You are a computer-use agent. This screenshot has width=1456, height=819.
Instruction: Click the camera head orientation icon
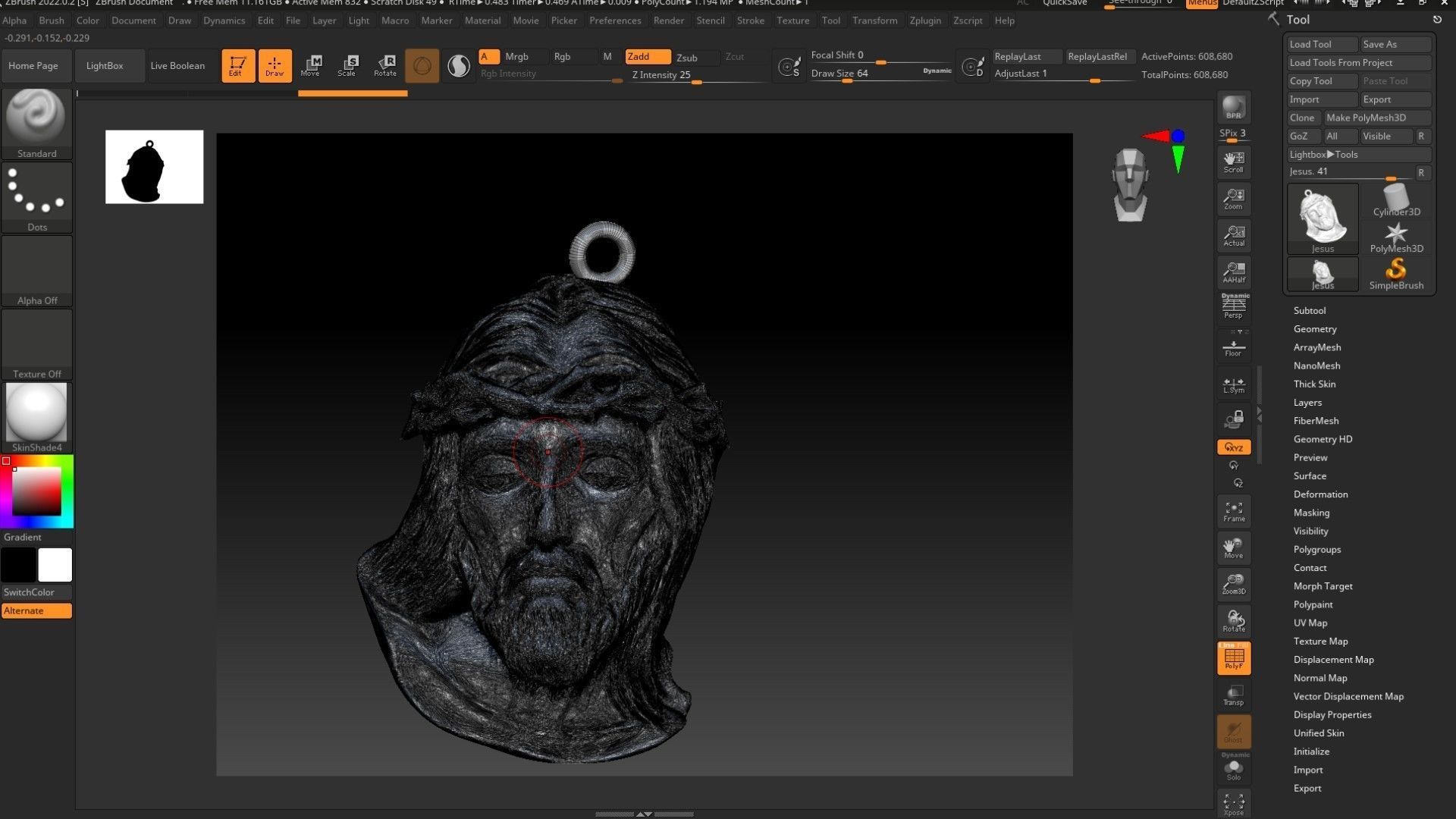coord(1130,184)
